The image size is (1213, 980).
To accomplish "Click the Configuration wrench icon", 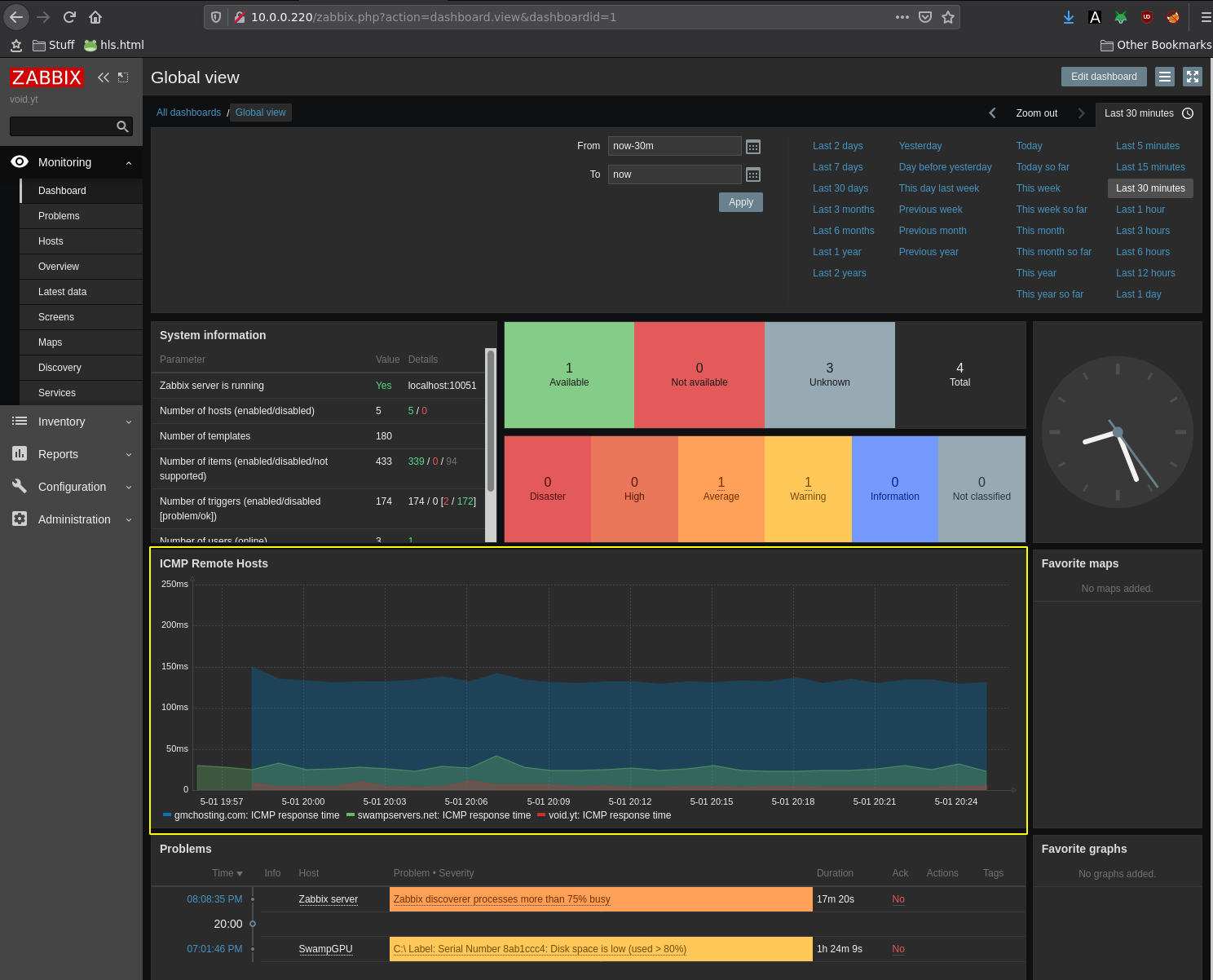I will [20, 486].
